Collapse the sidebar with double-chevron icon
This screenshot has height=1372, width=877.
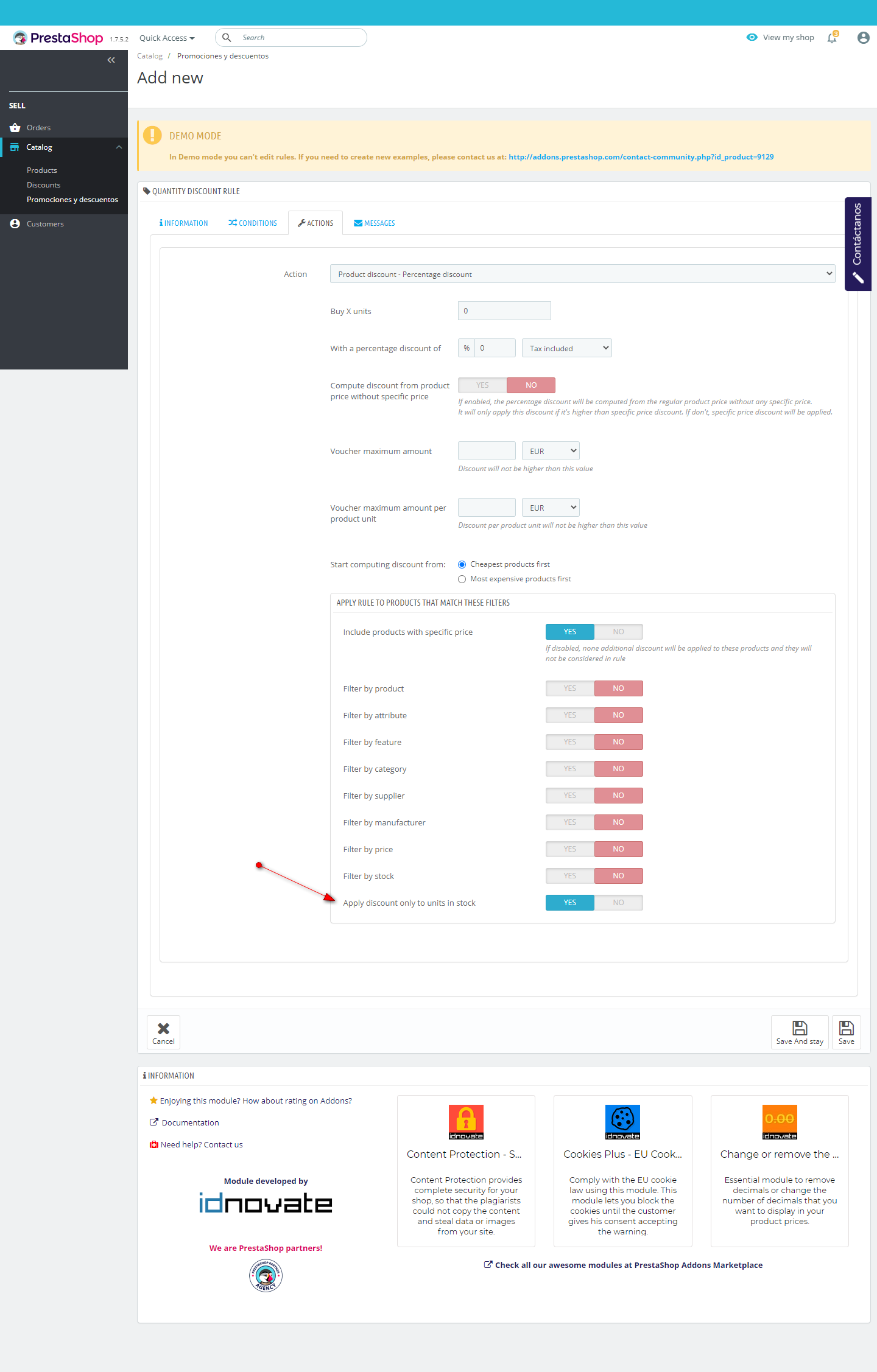tap(111, 60)
